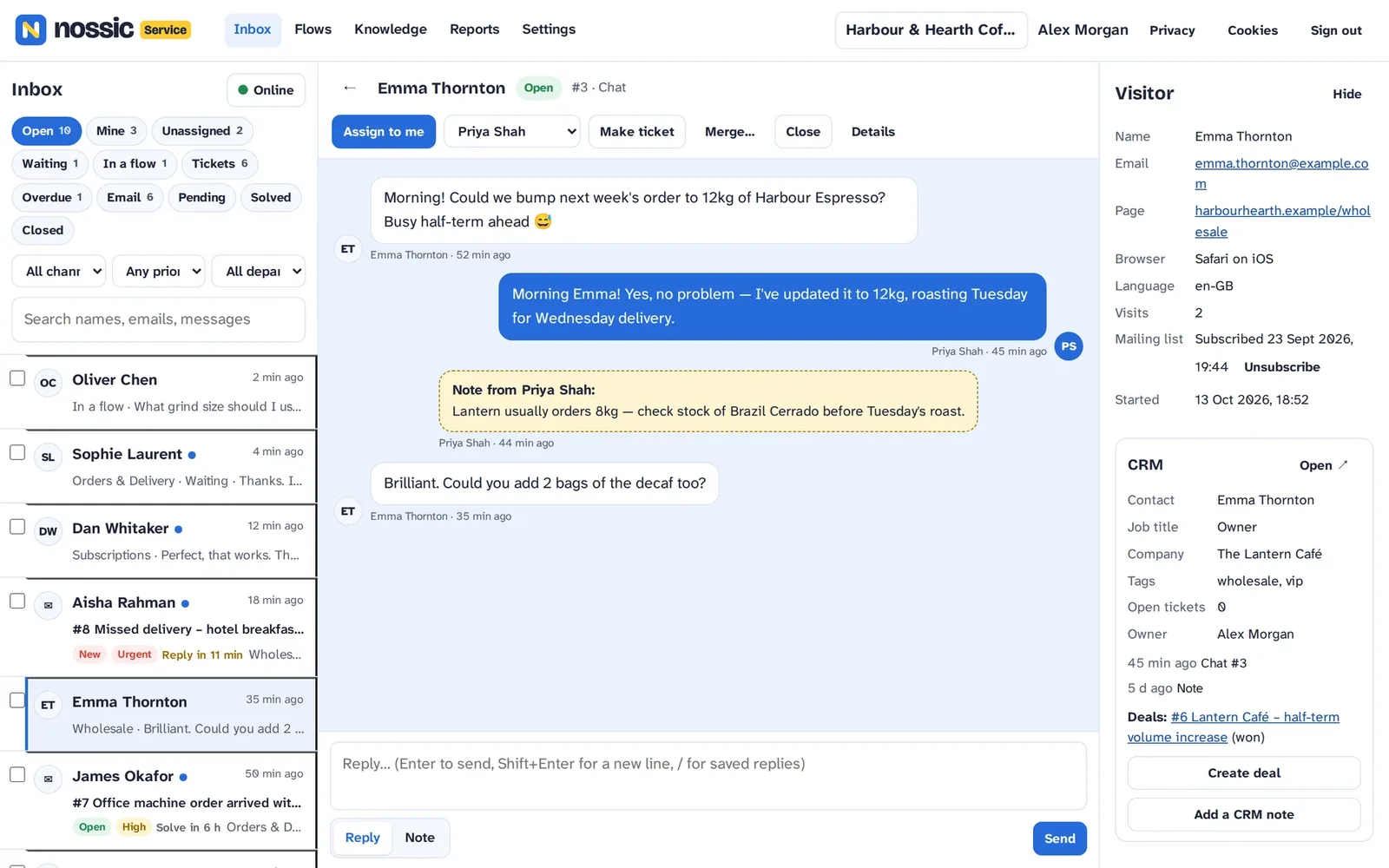The width and height of the screenshot is (1389, 868).
Task: Click the SL avatar for Sophie Laurent
Action: pyautogui.click(x=48, y=457)
